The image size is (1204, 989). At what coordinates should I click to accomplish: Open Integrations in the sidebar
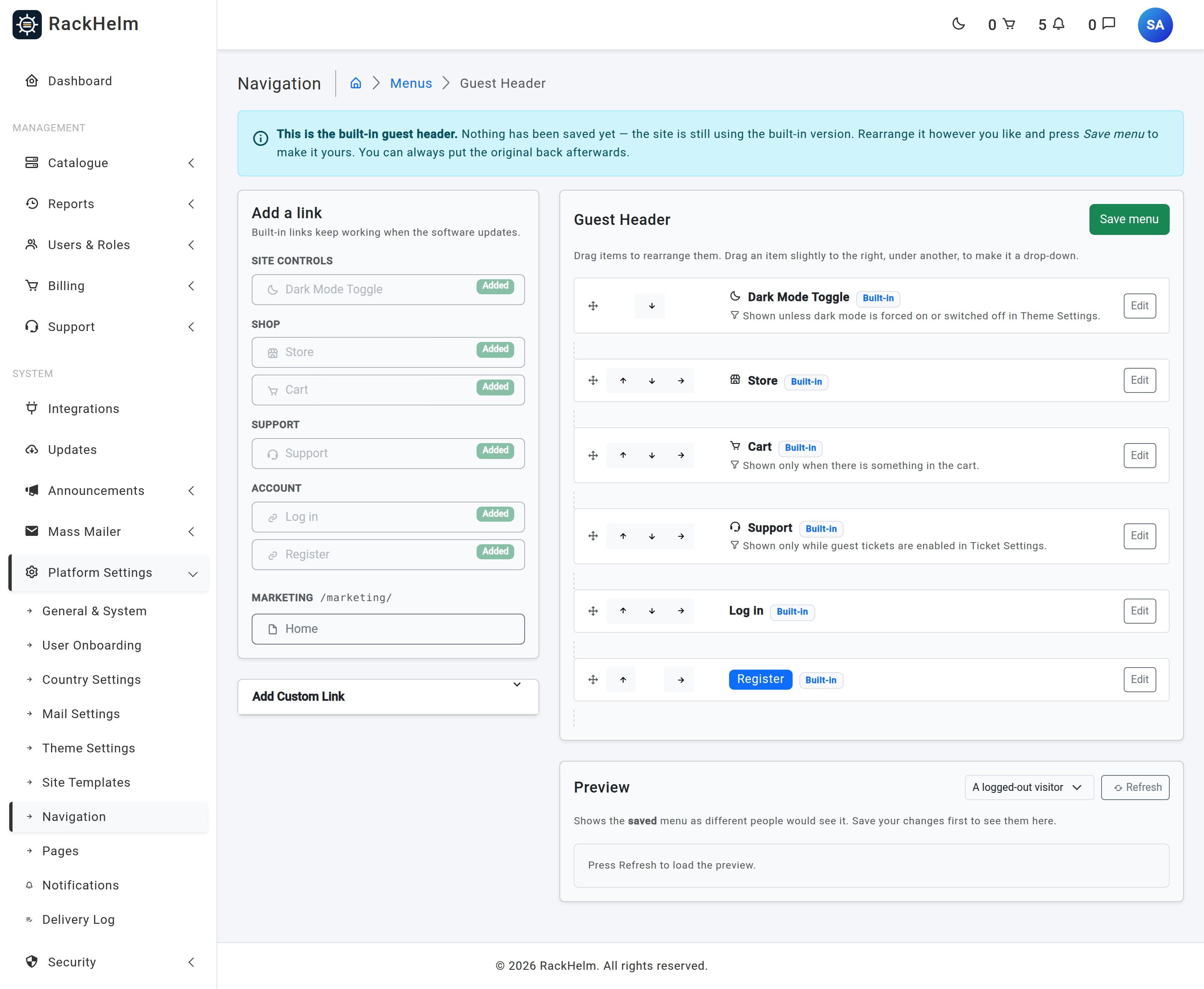[108, 408]
